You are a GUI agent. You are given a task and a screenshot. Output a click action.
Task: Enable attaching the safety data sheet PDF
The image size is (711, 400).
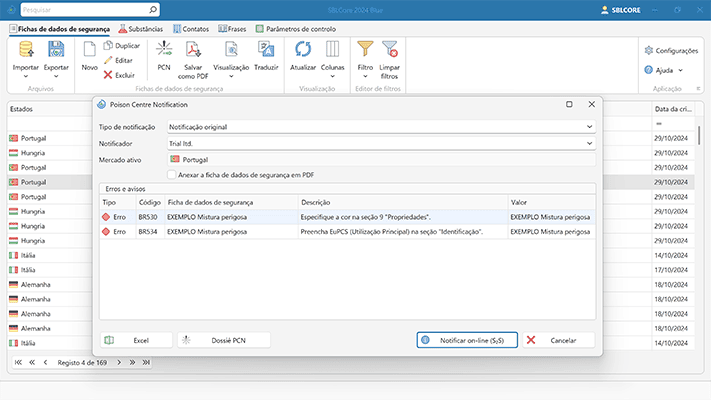(x=172, y=174)
